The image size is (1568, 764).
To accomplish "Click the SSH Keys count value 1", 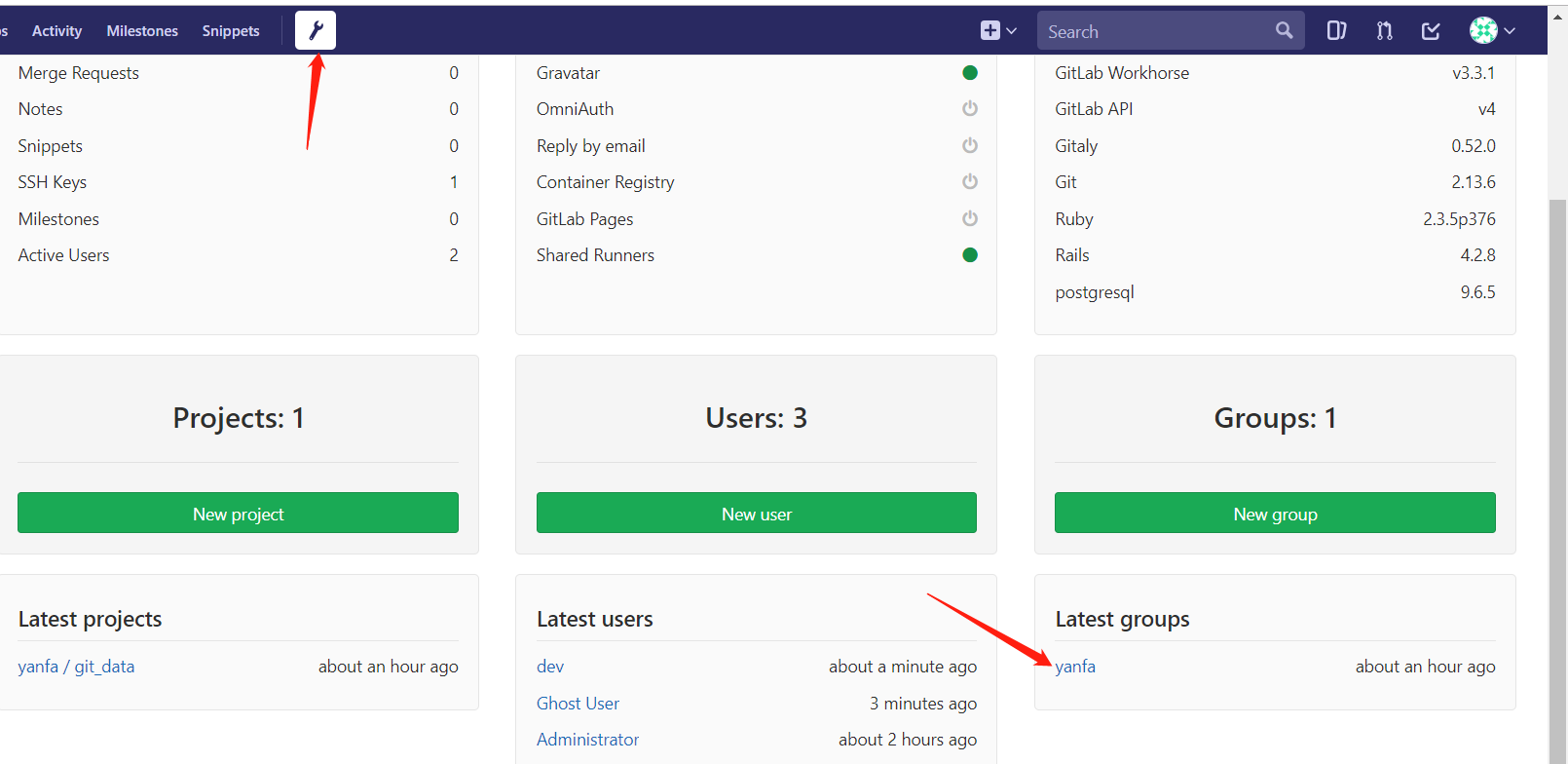I will 454,182.
